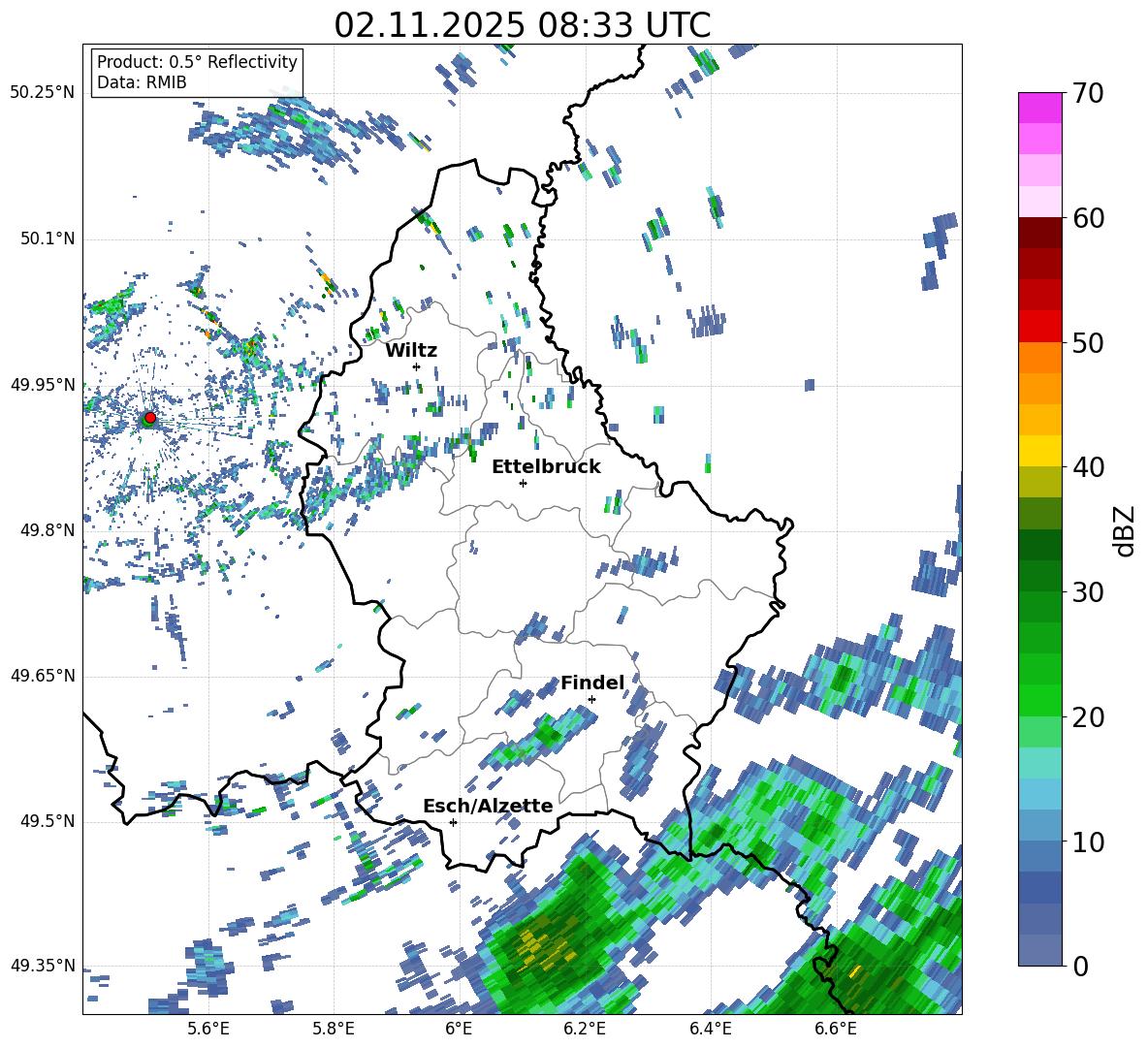Click the Findel city label
1148x1048 pixels.
click(x=592, y=683)
